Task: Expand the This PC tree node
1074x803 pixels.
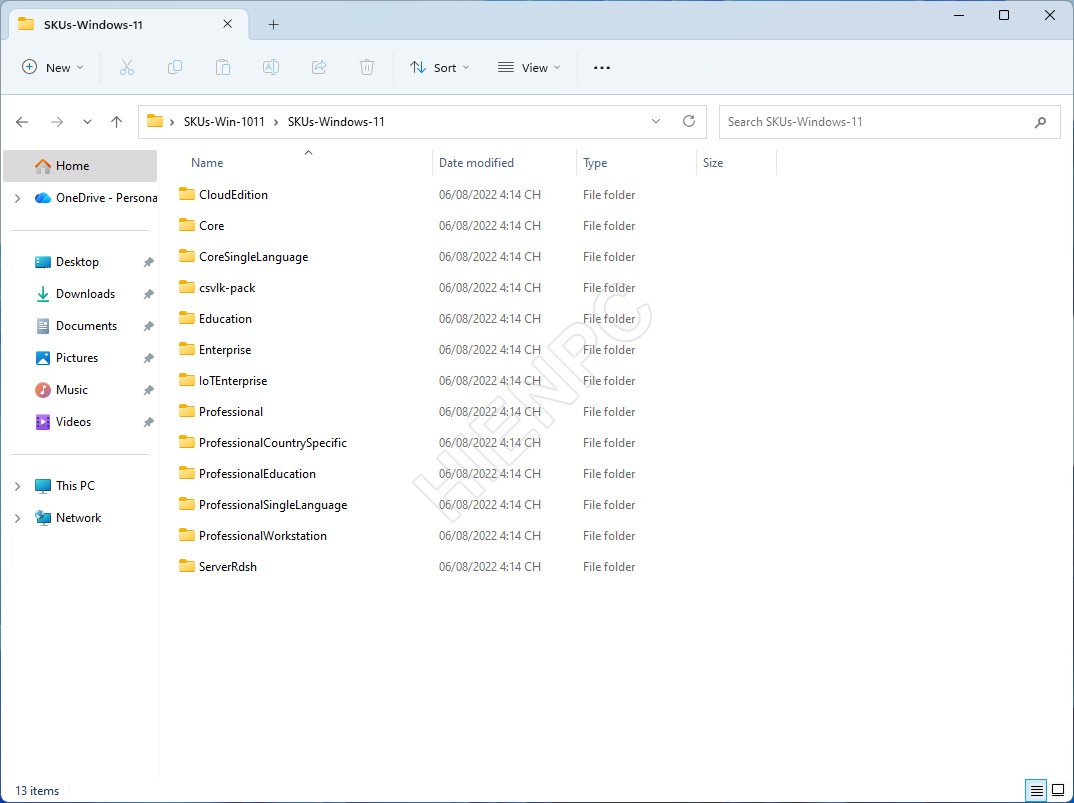Action: point(18,486)
